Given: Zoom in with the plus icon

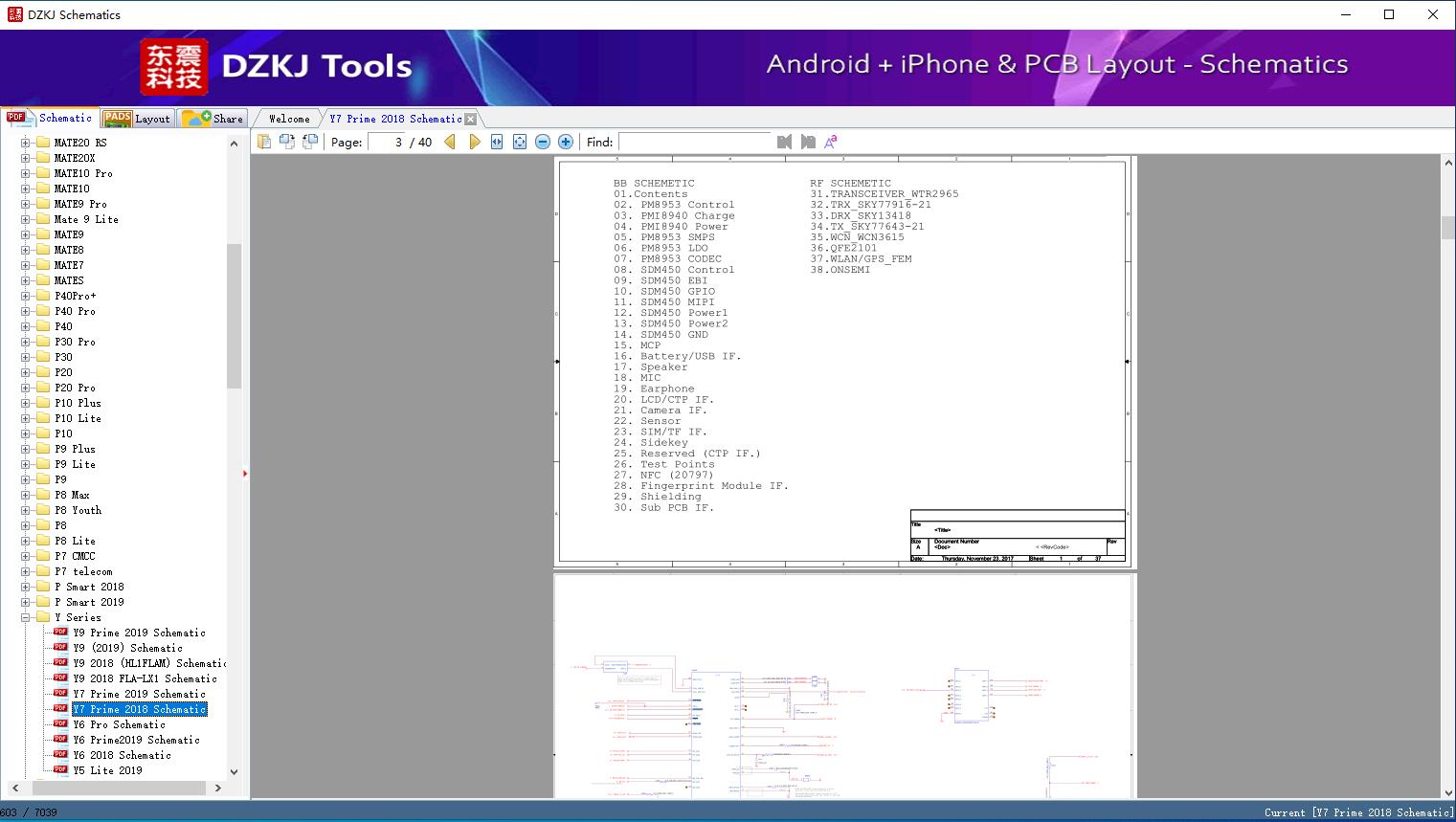Looking at the screenshot, I should (566, 142).
